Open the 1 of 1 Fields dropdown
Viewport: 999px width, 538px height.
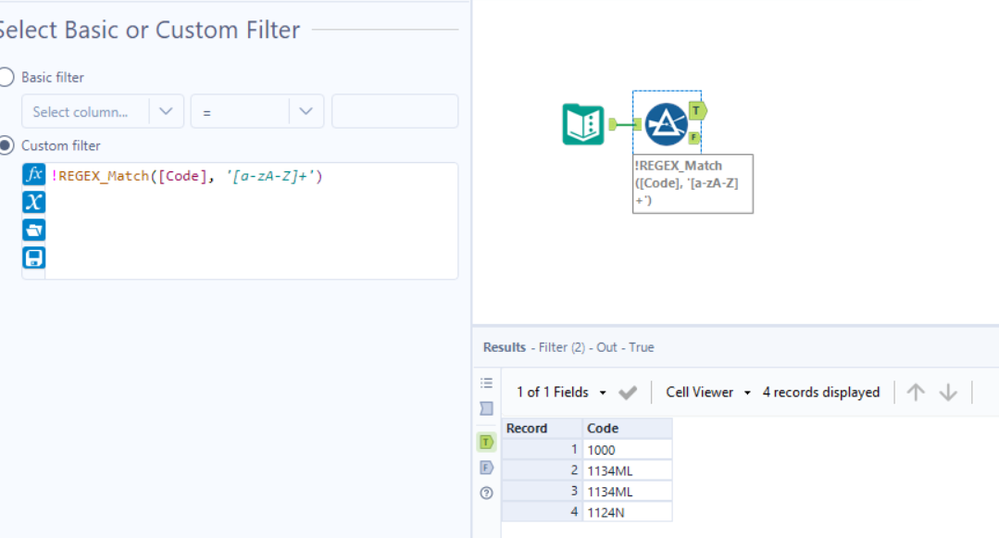(x=561, y=392)
